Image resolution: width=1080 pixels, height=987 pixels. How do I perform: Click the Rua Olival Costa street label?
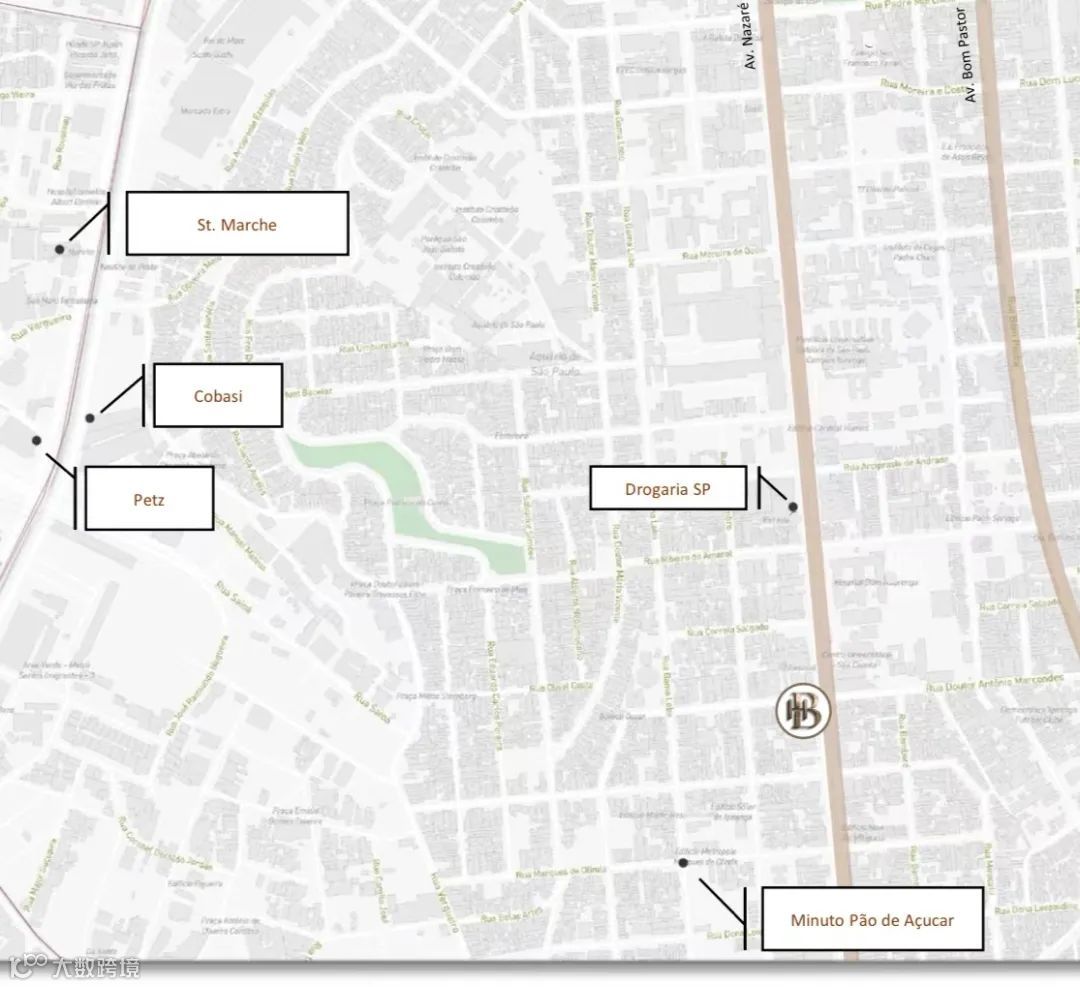(561, 687)
